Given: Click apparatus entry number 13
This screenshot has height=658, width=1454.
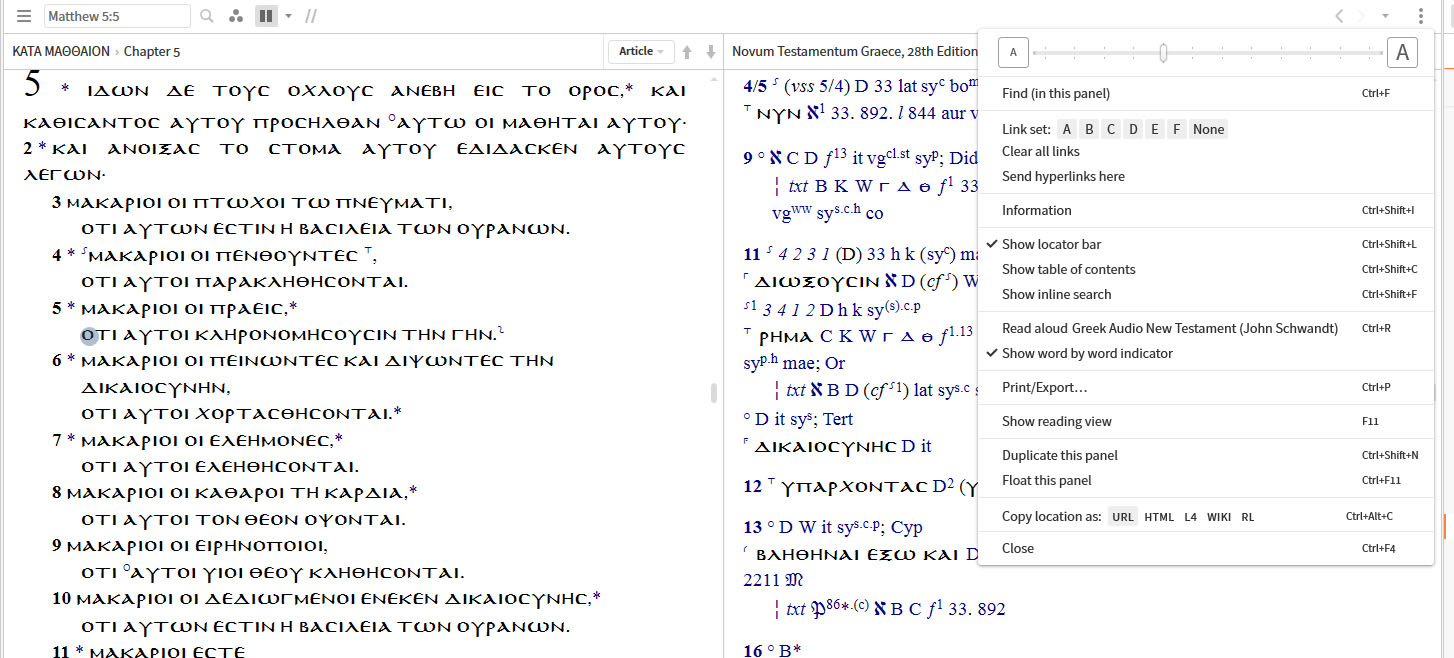Looking at the screenshot, I should pyautogui.click(x=753, y=527).
